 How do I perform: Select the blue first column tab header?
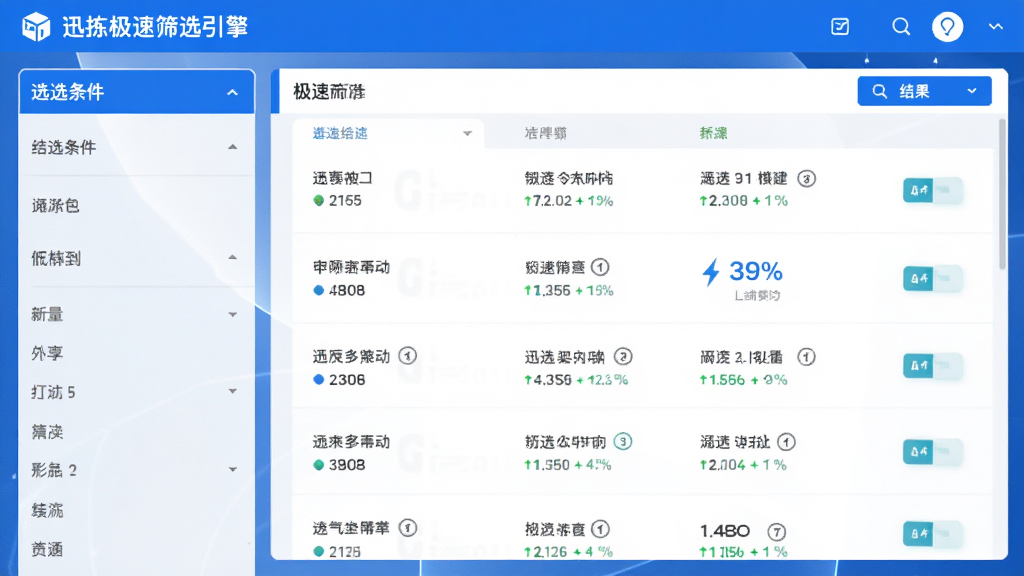pyautogui.click(x=340, y=133)
